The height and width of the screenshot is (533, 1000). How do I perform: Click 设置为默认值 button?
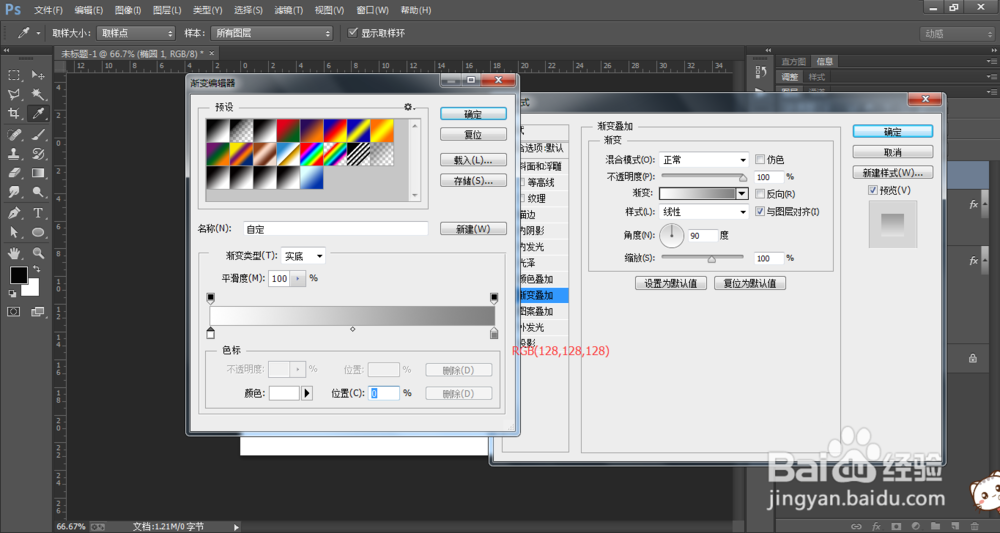click(x=670, y=283)
